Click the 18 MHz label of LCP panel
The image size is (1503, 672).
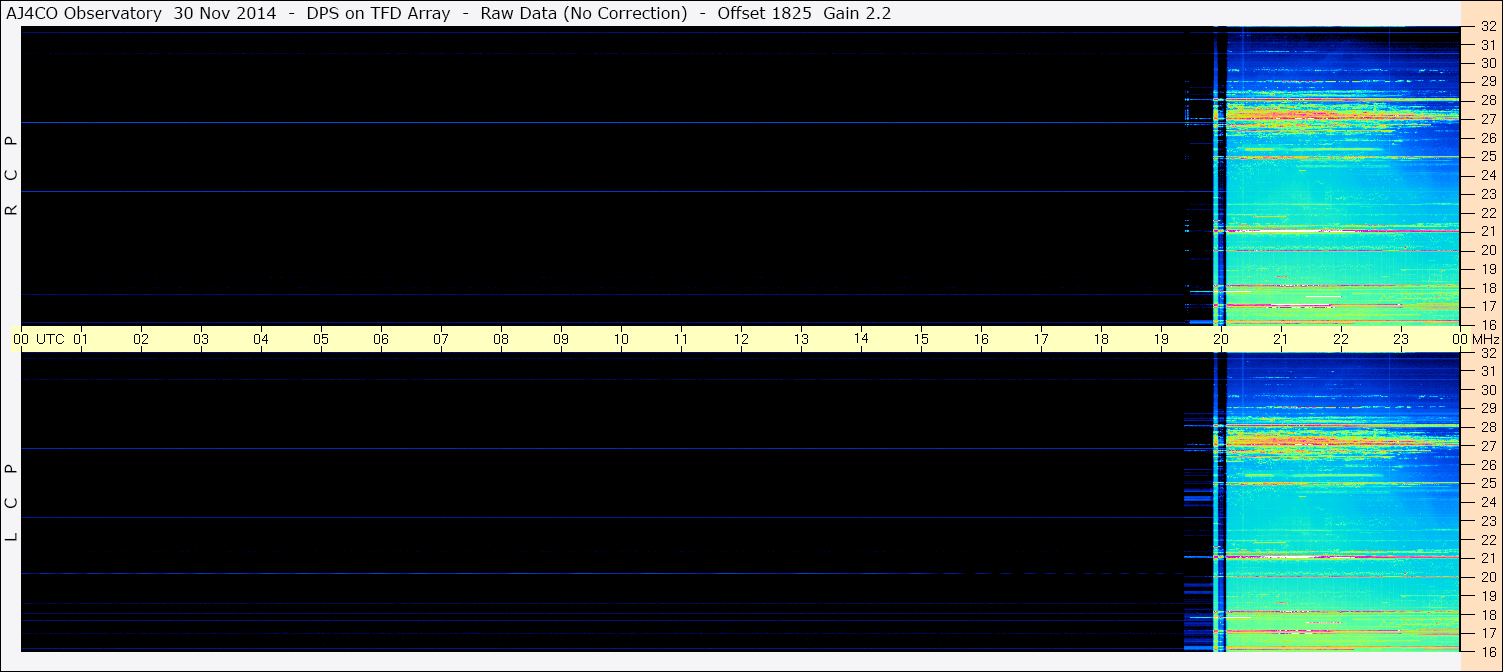(x=1488, y=614)
